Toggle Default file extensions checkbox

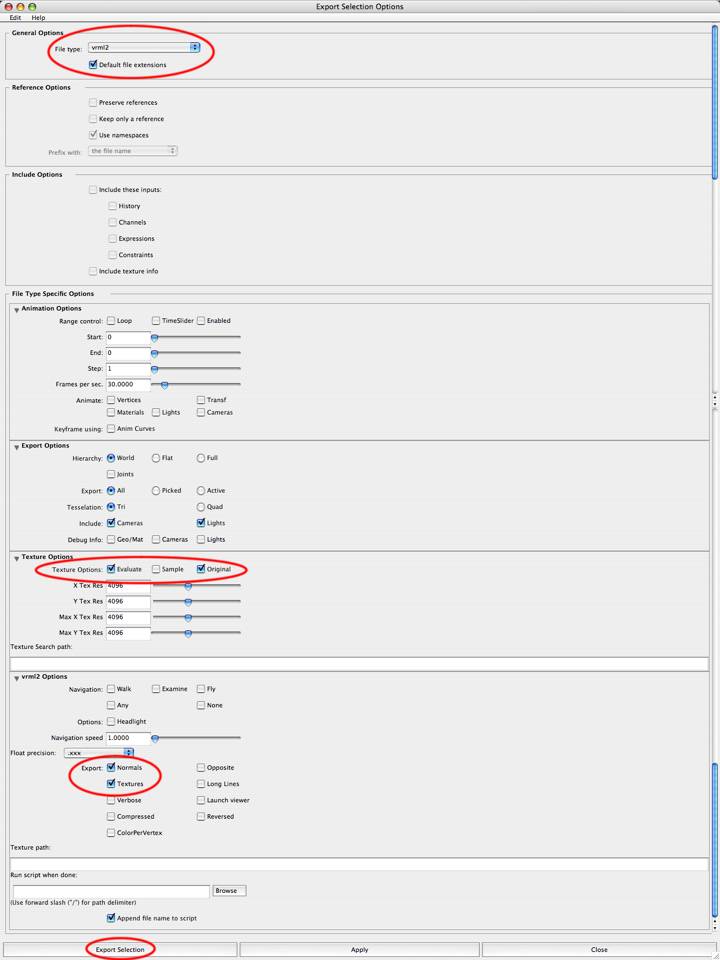93,65
